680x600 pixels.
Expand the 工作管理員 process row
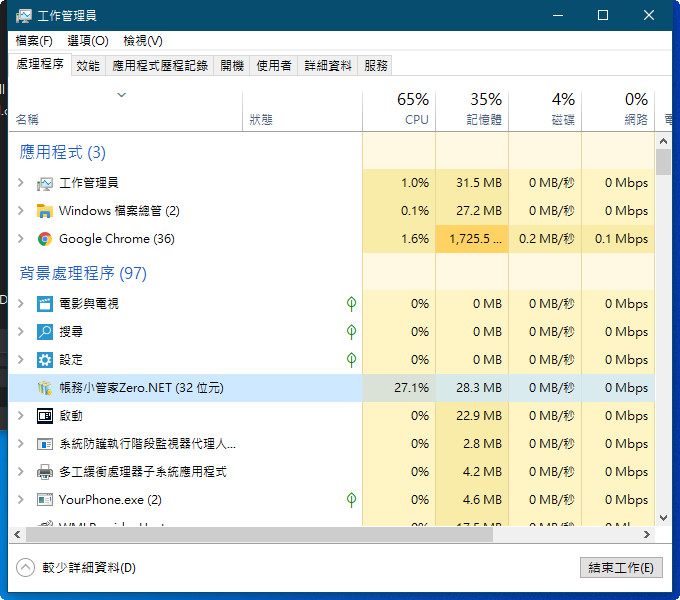pos(20,183)
